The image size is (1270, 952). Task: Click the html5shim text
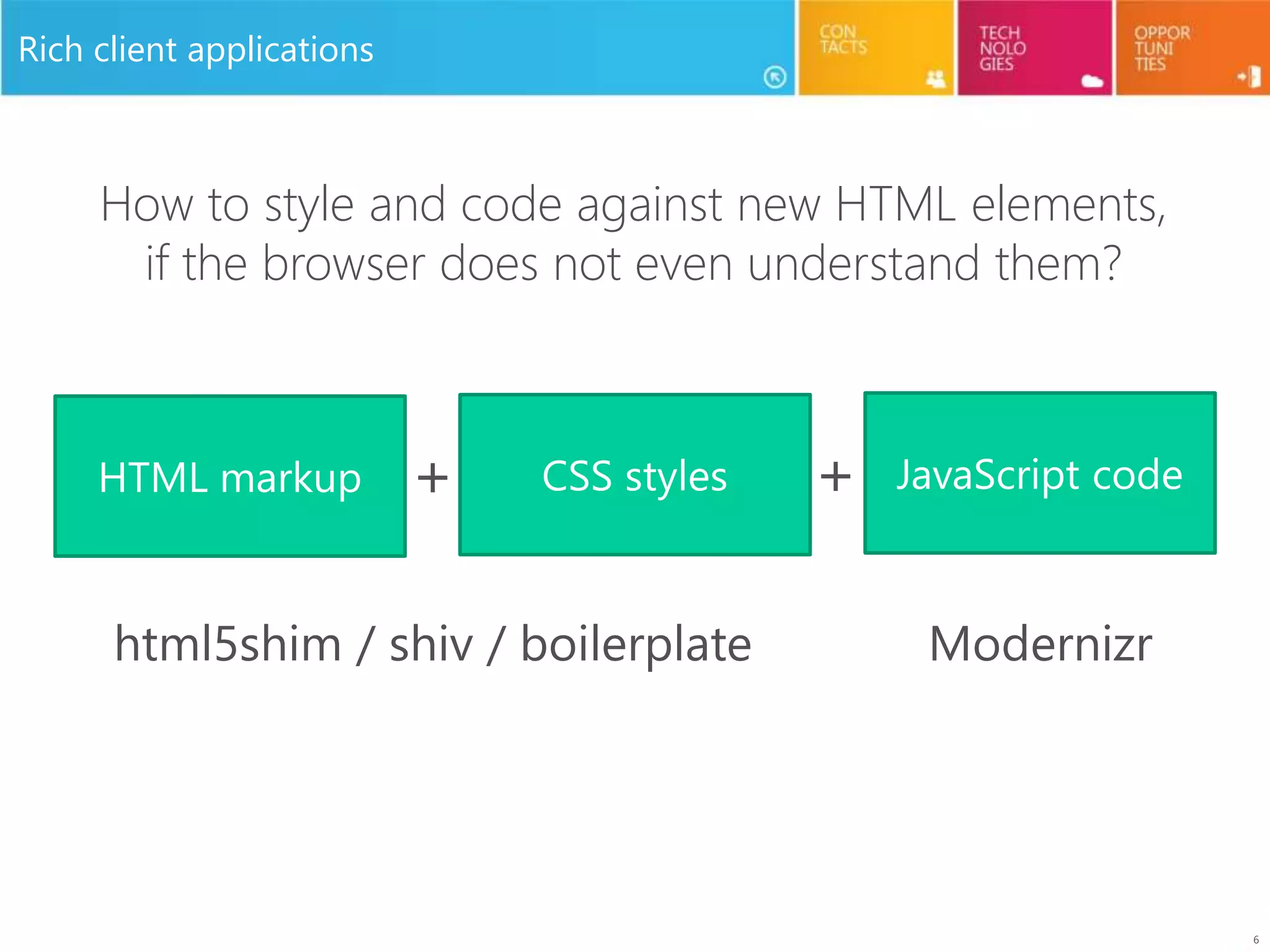(x=228, y=645)
